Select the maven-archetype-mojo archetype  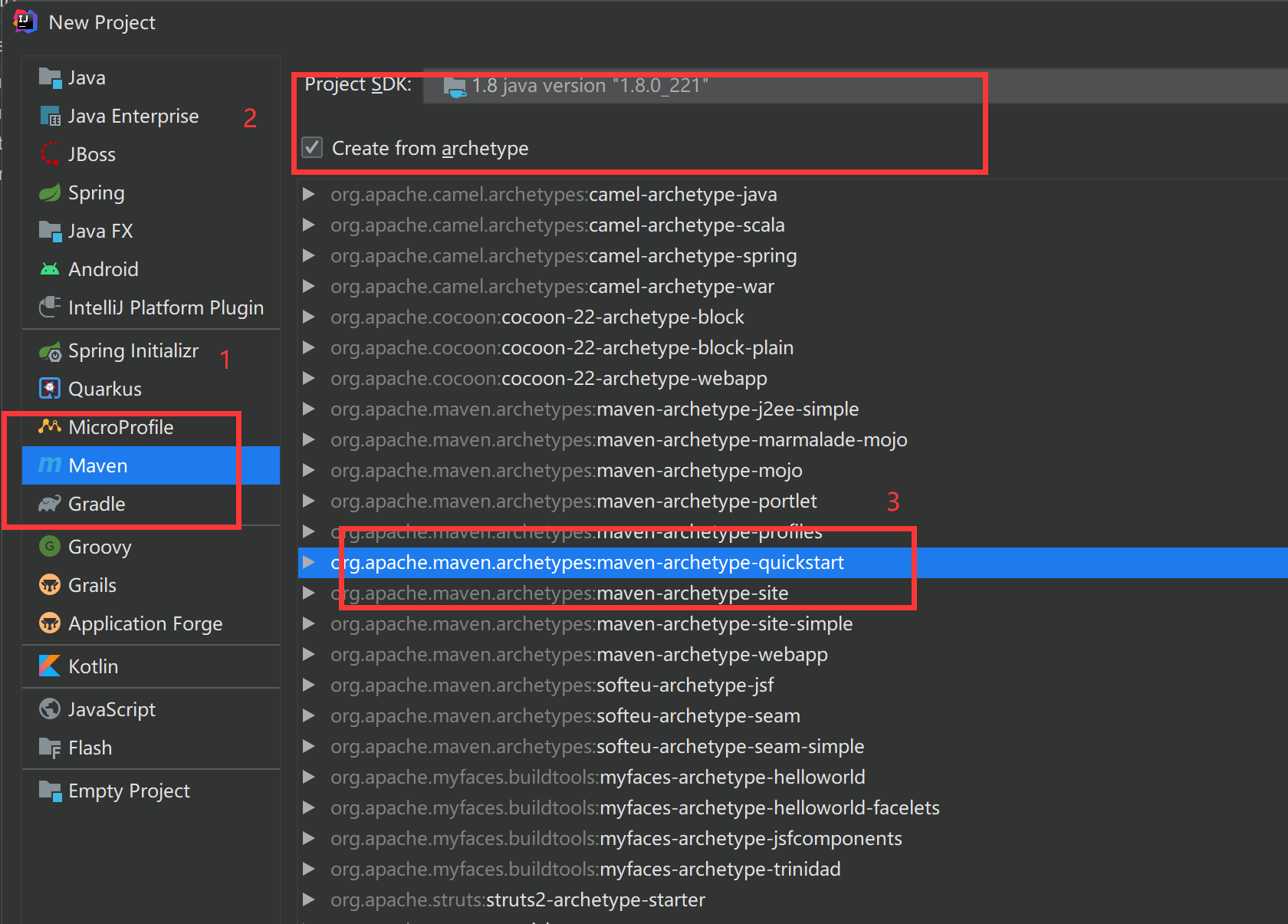pyautogui.click(x=793, y=470)
